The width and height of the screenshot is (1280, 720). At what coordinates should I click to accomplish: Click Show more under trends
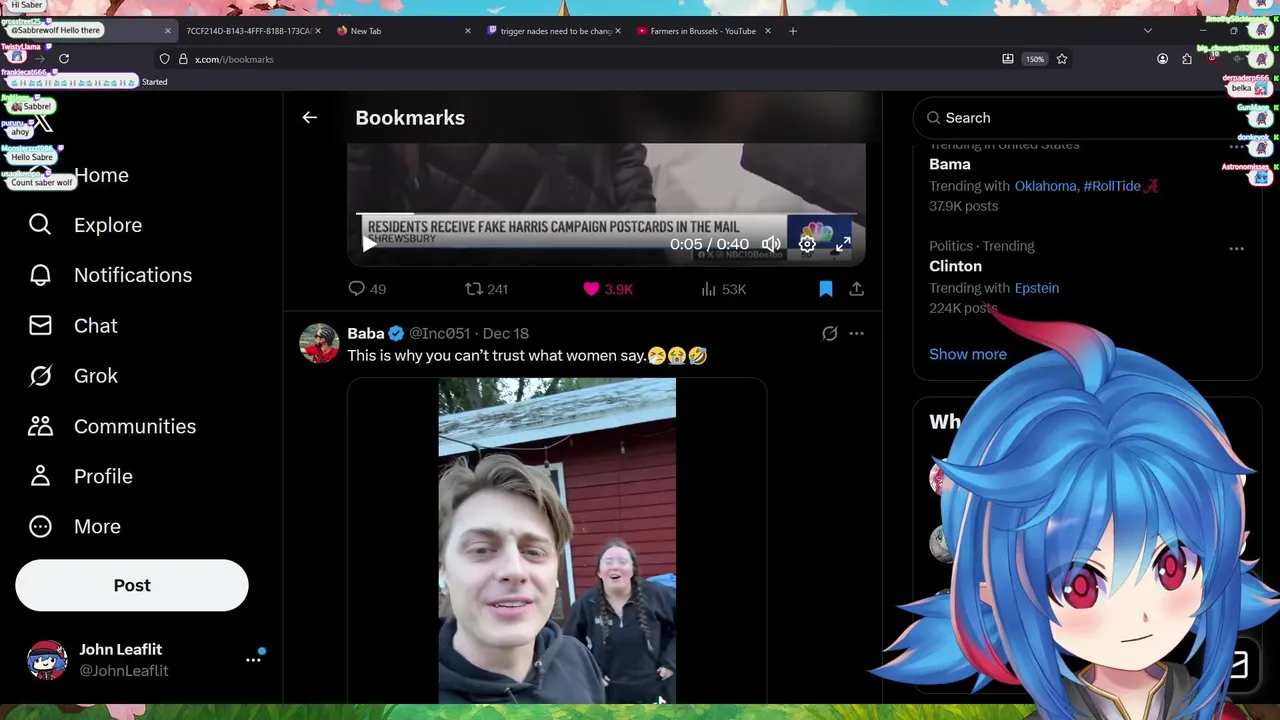(x=967, y=354)
